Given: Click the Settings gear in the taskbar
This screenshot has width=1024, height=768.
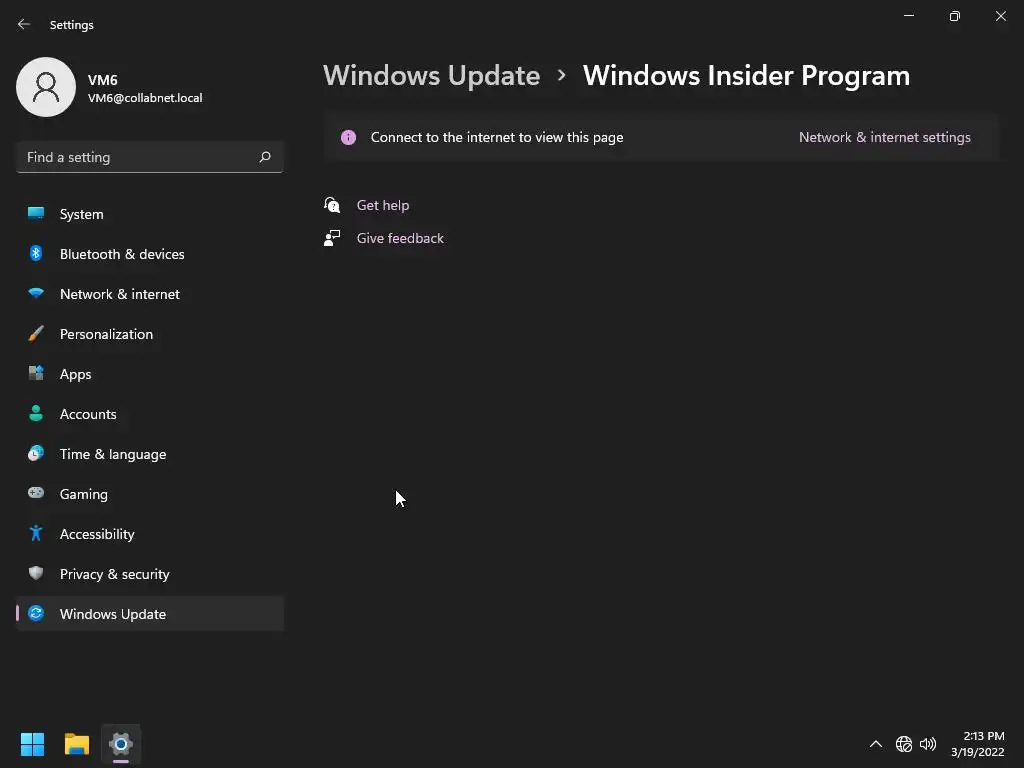Looking at the screenshot, I should coord(121,744).
